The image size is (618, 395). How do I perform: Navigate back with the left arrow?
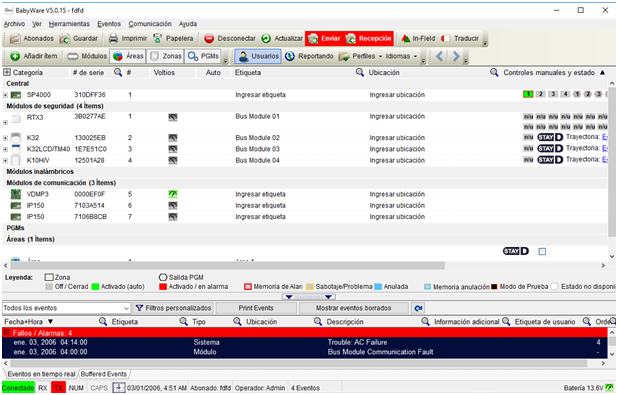coord(440,56)
